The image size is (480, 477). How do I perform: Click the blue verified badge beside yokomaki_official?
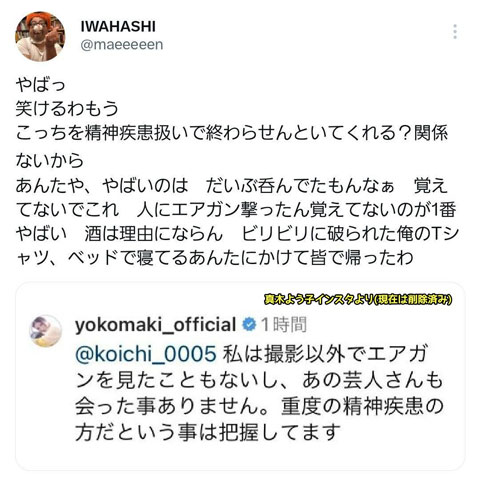click(x=249, y=324)
